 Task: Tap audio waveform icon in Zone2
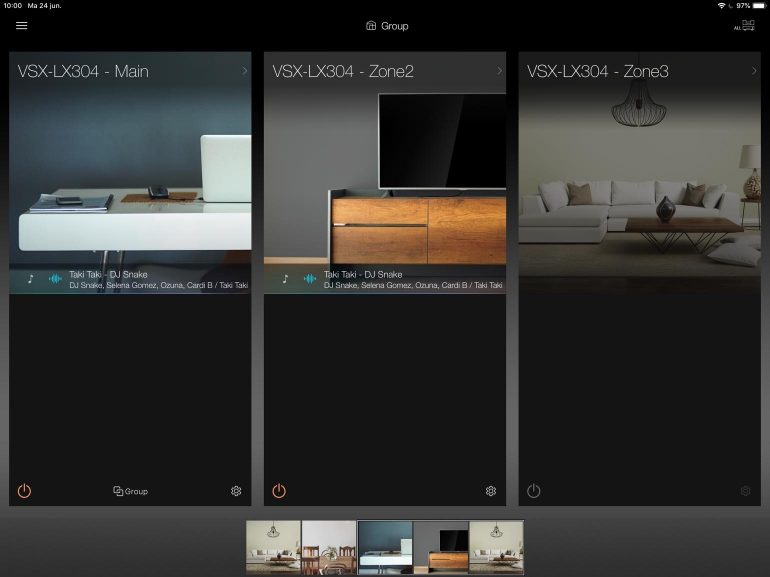pyautogui.click(x=309, y=279)
